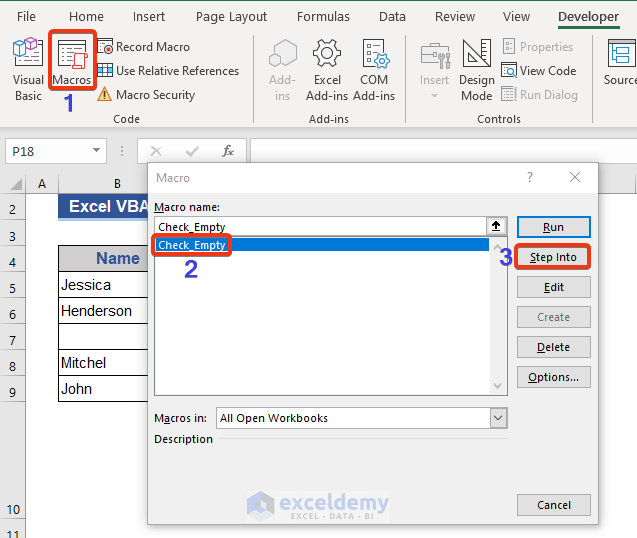The image size is (637, 538).
Task: Select cell containing Henderson
Action: tap(103, 311)
